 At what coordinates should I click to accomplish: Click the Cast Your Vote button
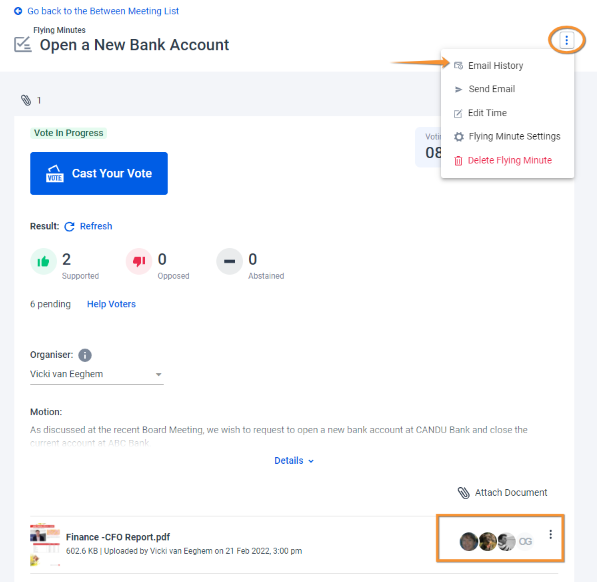click(x=99, y=174)
